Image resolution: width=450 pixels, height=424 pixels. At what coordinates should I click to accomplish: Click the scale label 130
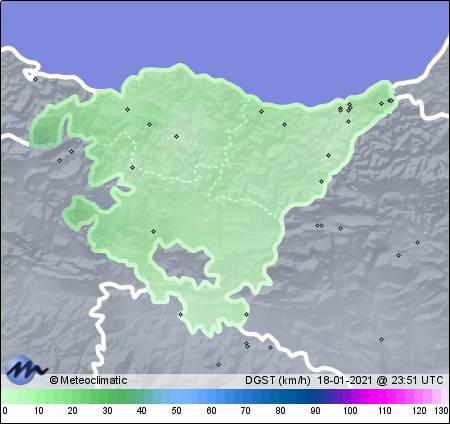[x=441, y=411]
